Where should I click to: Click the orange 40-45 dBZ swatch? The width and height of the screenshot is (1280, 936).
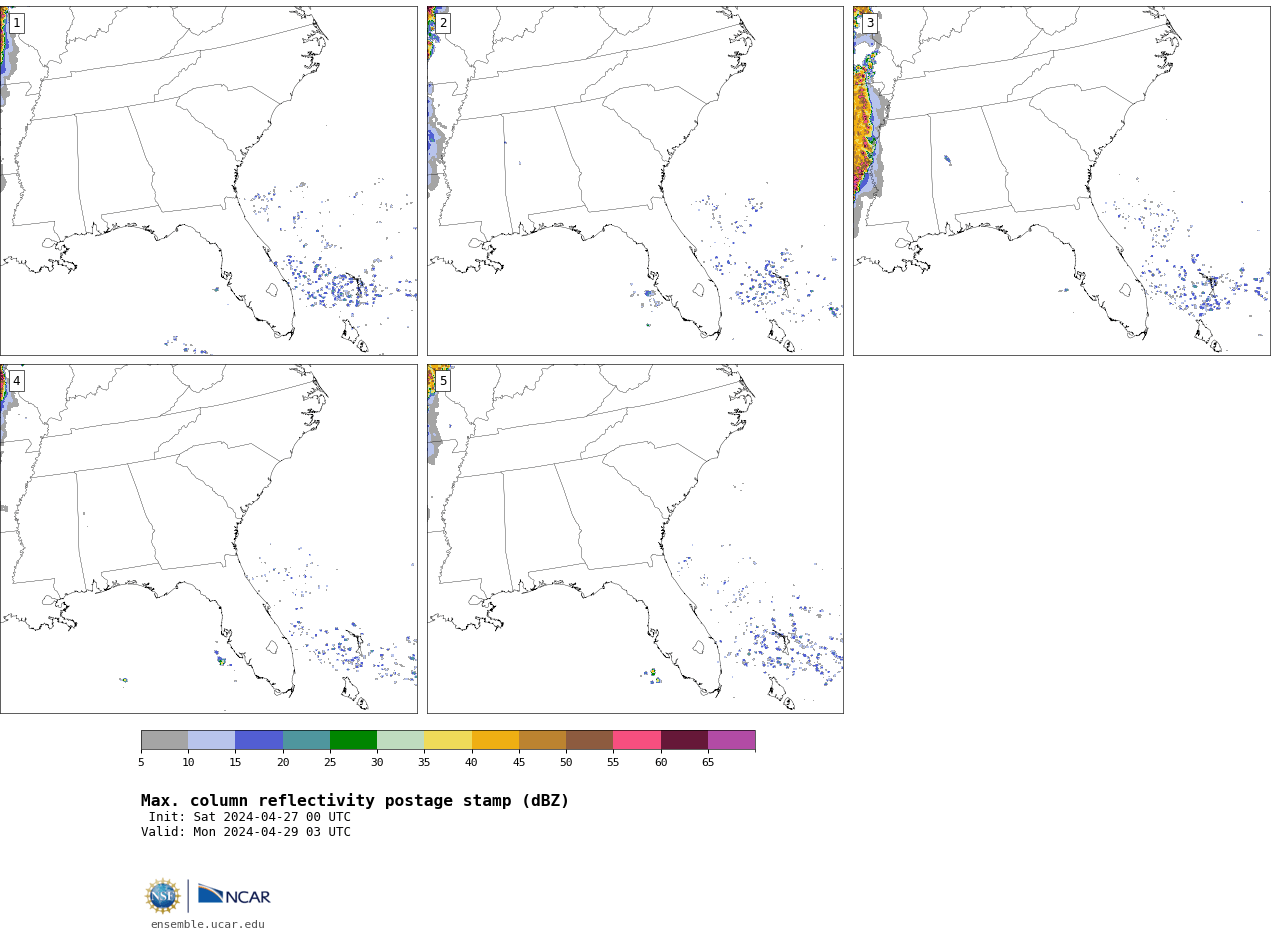[495, 740]
